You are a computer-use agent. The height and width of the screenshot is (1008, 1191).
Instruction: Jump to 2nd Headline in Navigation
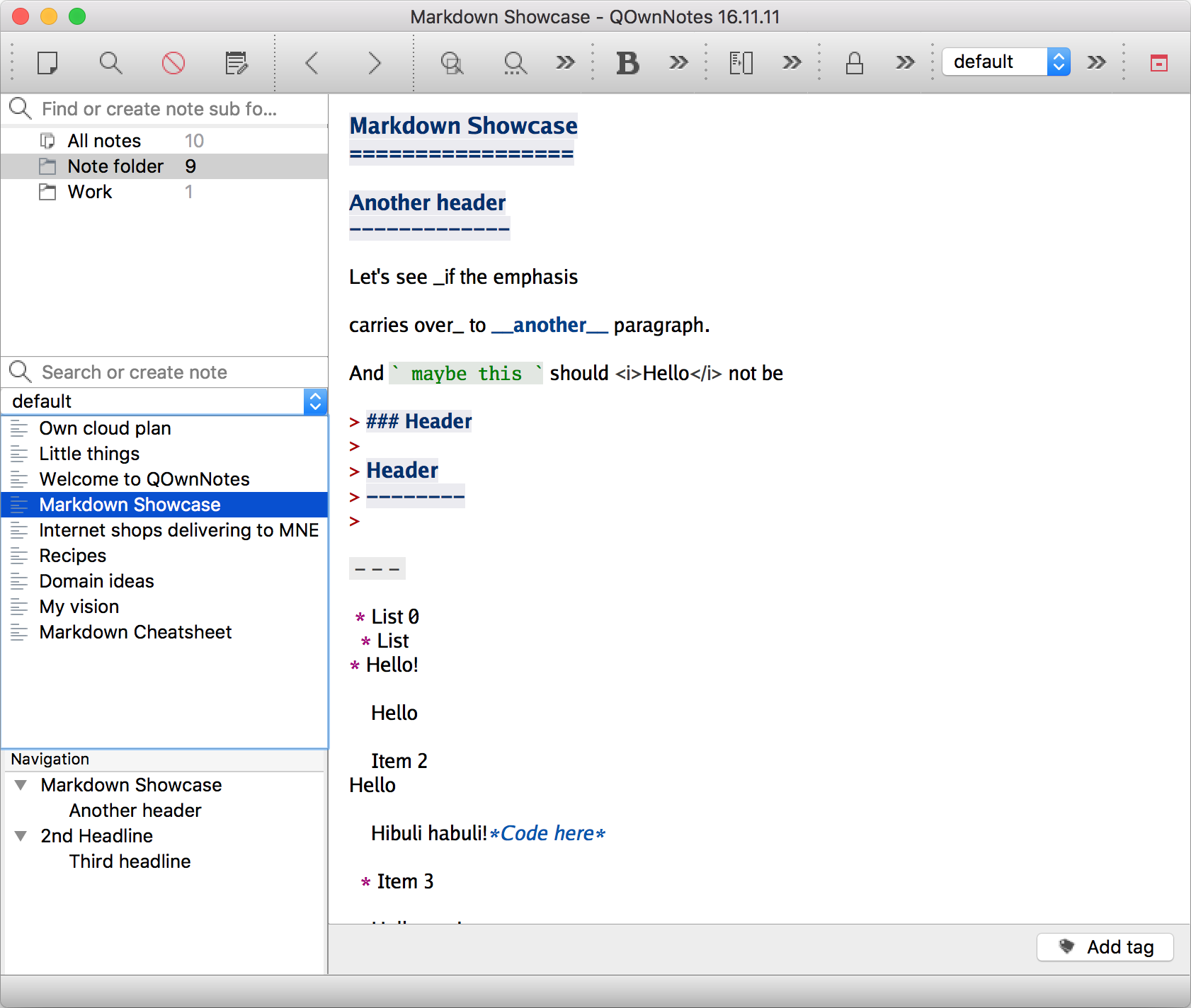click(97, 836)
